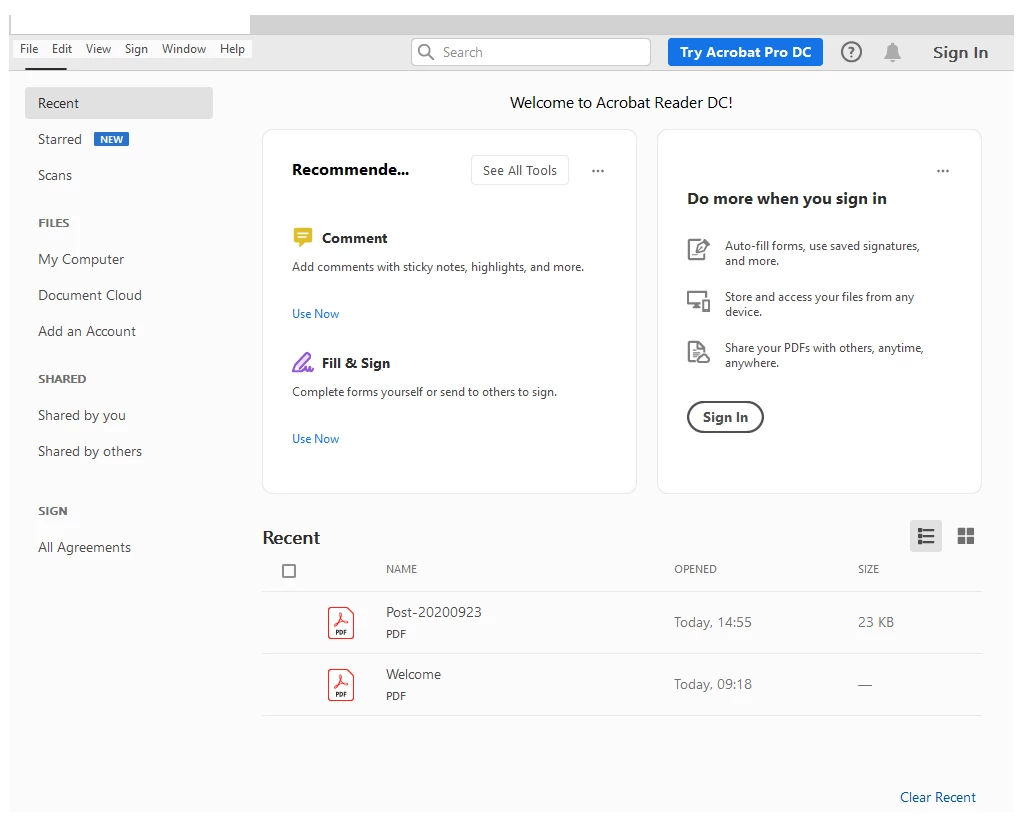Image resolution: width=1016 pixels, height=820 pixels.
Task: Click the 'Today, 09:18' opened time
Action: click(712, 685)
